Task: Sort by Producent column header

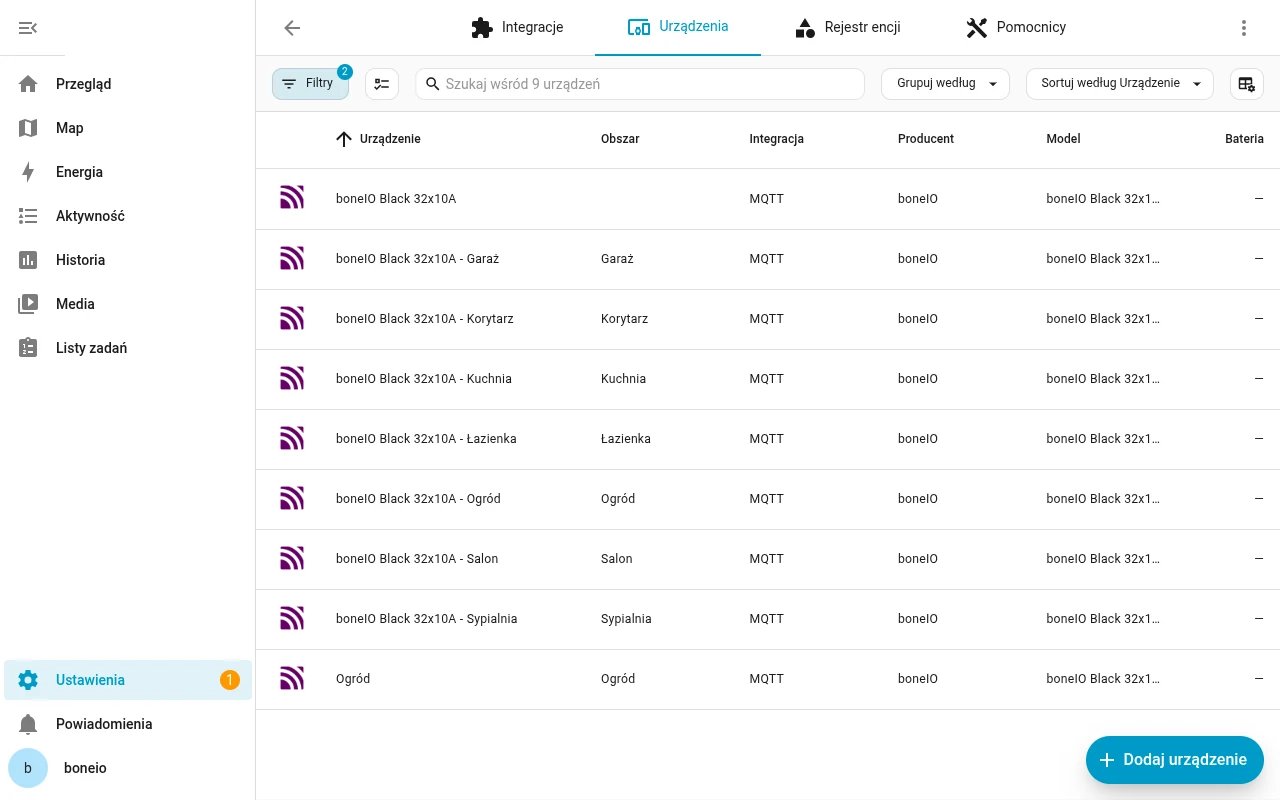Action: coord(926,139)
